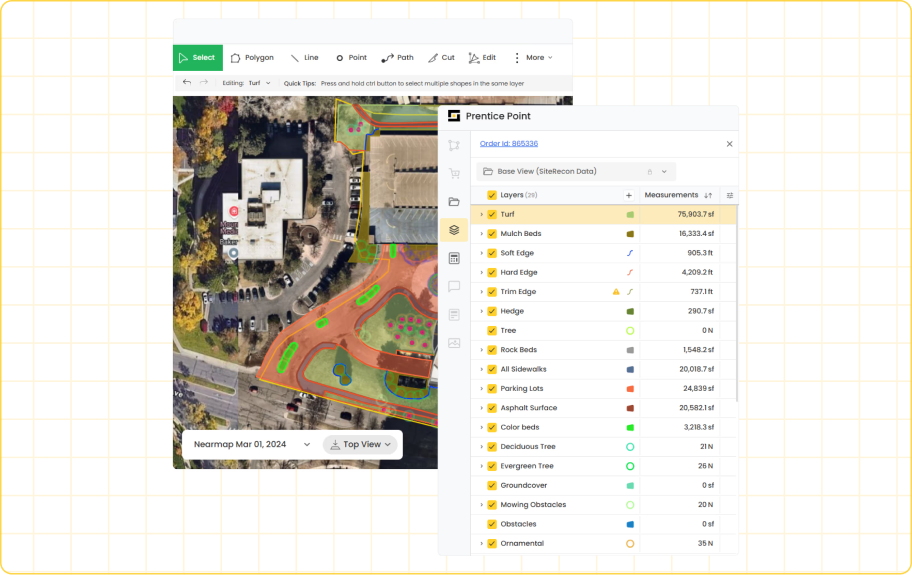Uncheck the Mulch Beds checkbox
Viewport: 912px width, 575px height.
click(x=492, y=234)
